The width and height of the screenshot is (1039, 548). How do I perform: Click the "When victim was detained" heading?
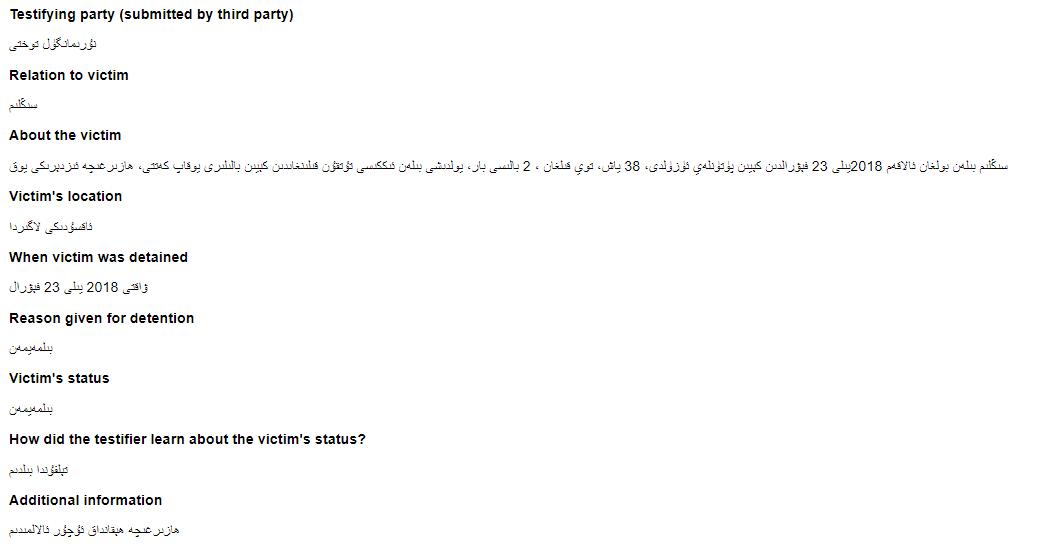(x=98, y=257)
